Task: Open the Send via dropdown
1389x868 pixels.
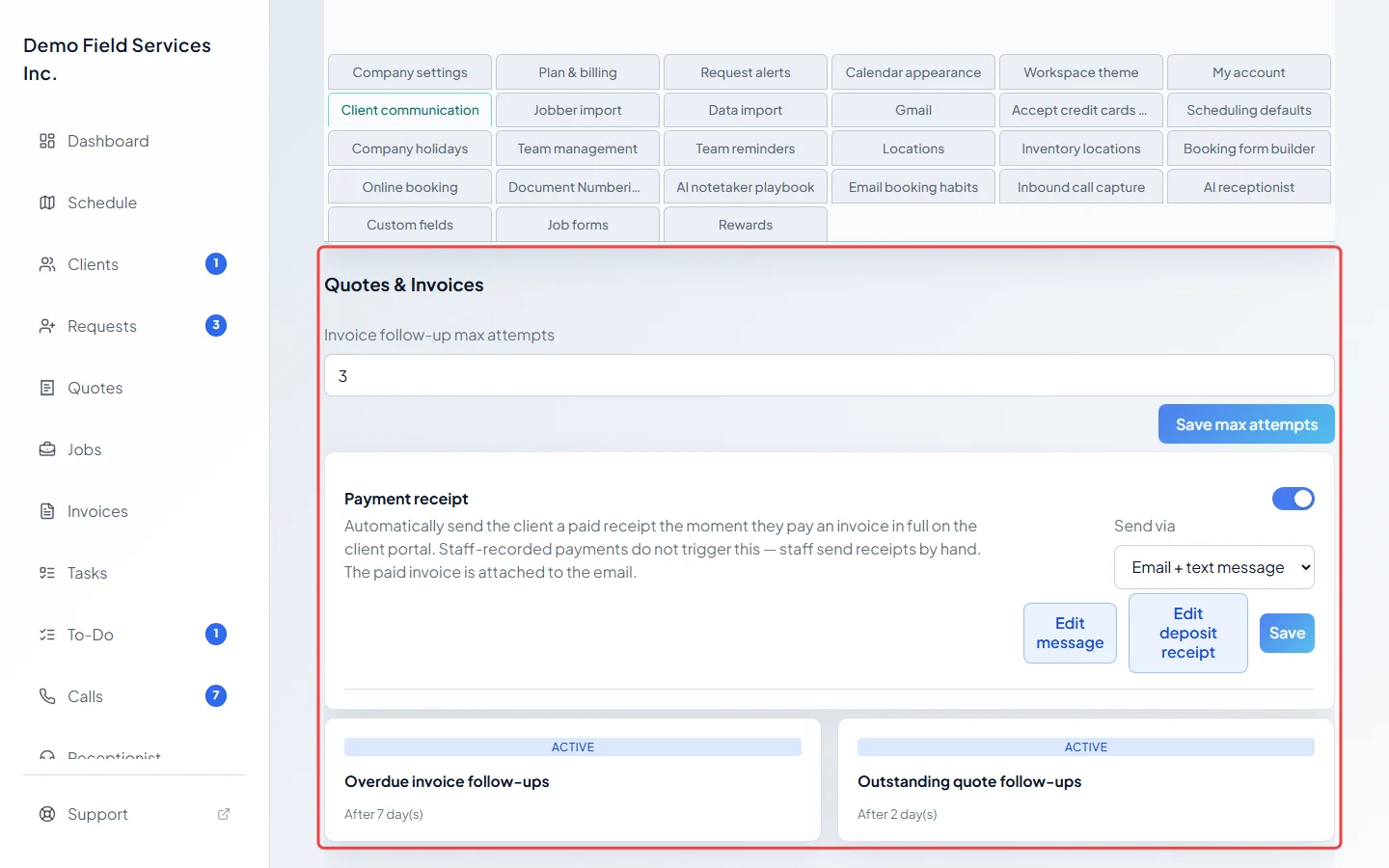Action: [x=1214, y=567]
